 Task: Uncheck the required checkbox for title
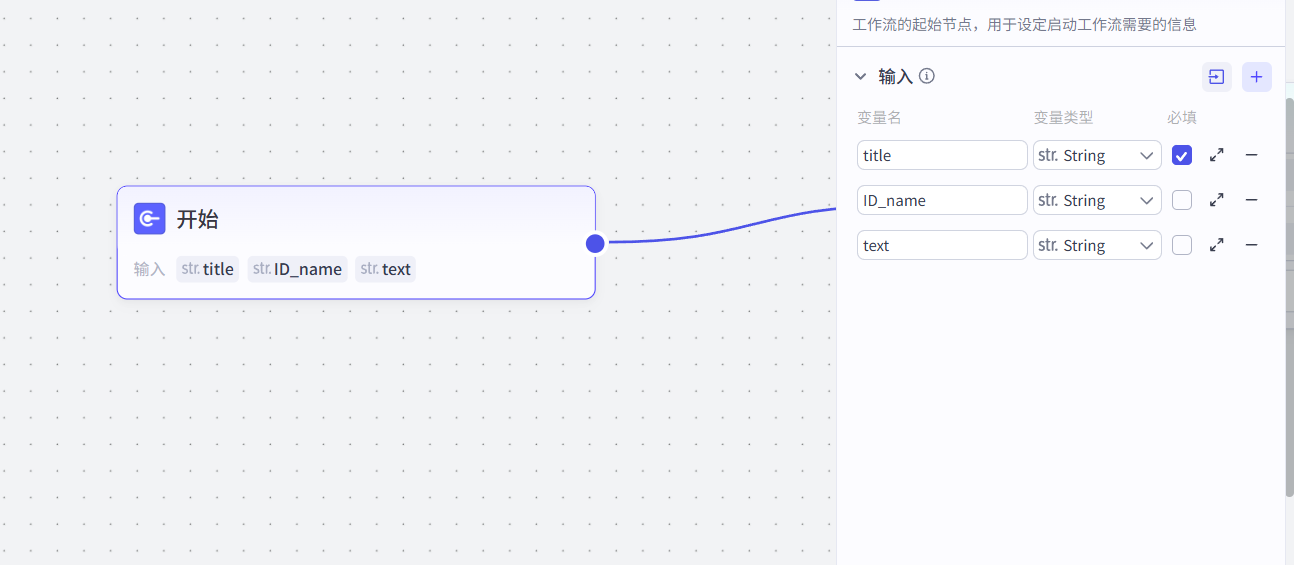click(x=1182, y=155)
